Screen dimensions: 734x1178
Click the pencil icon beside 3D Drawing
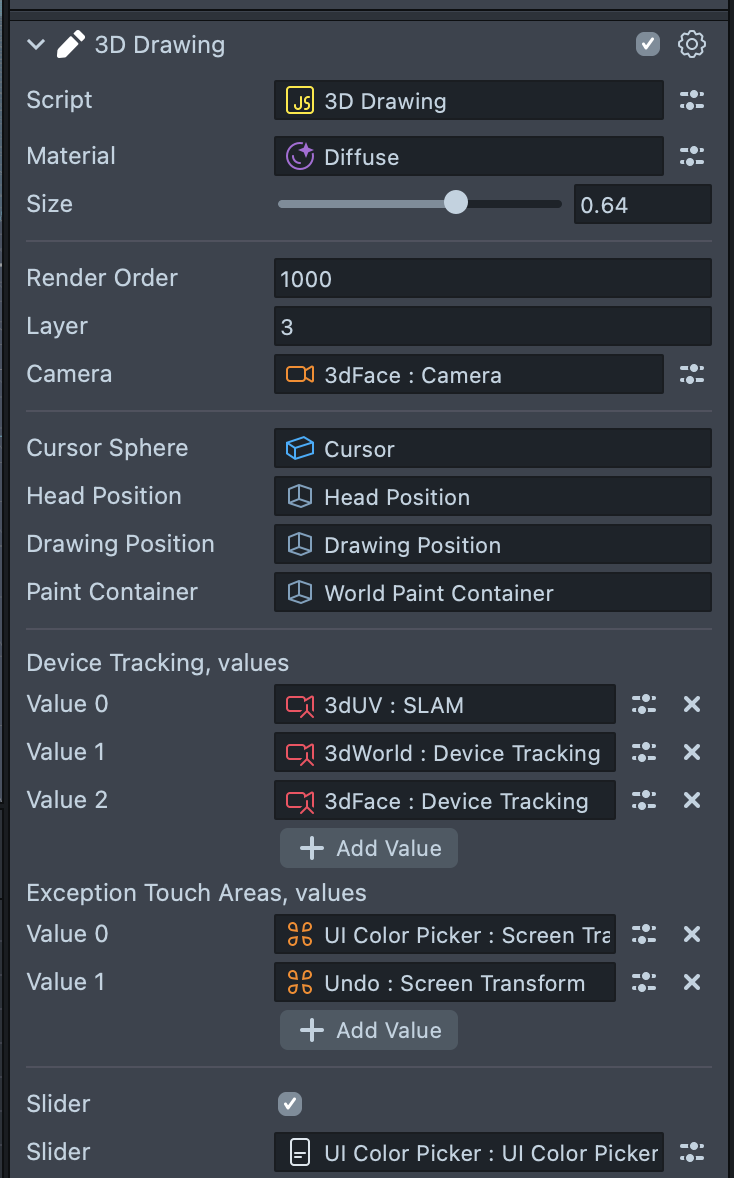[x=70, y=44]
